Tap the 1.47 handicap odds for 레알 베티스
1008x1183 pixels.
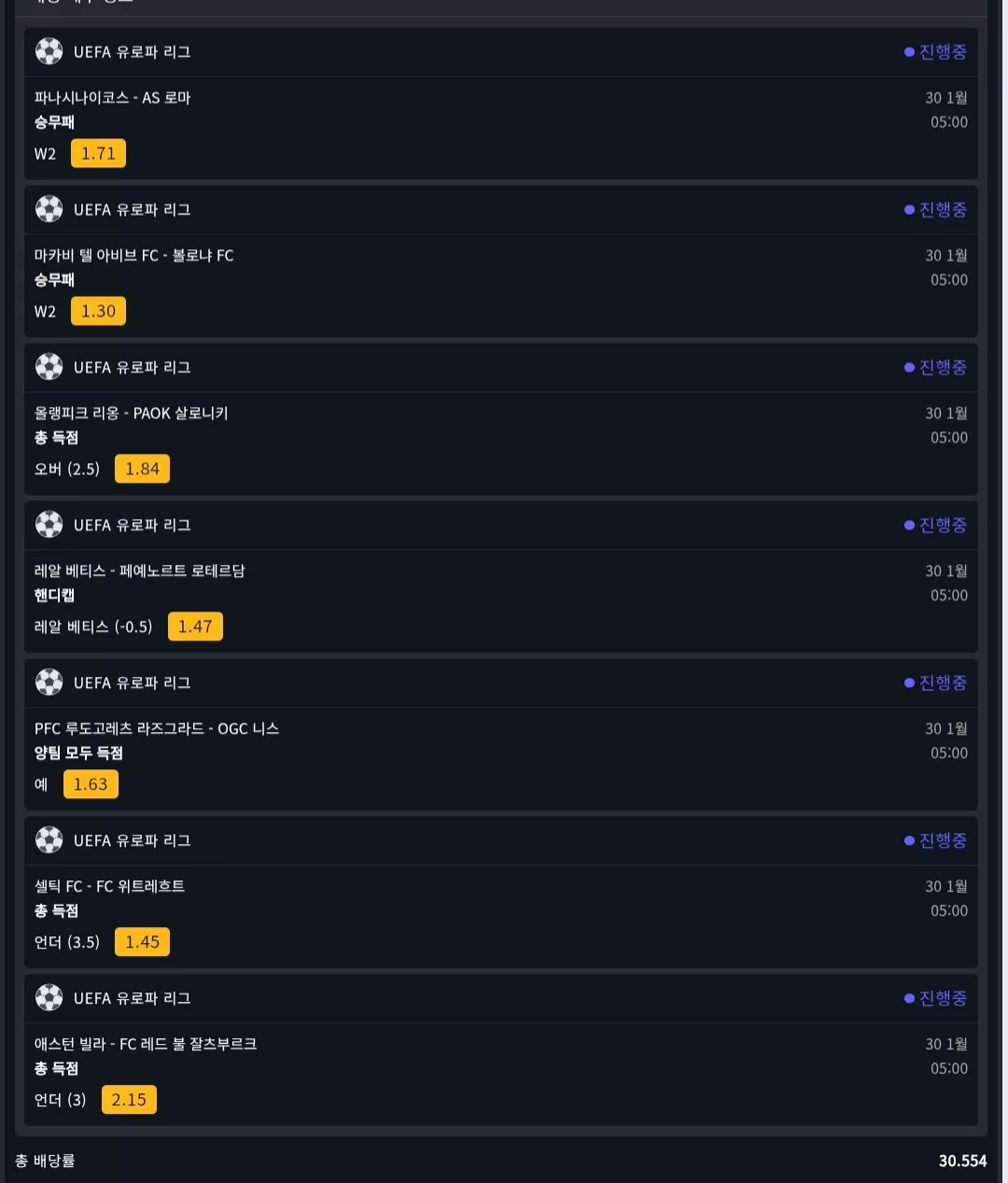[x=195, y=627]
